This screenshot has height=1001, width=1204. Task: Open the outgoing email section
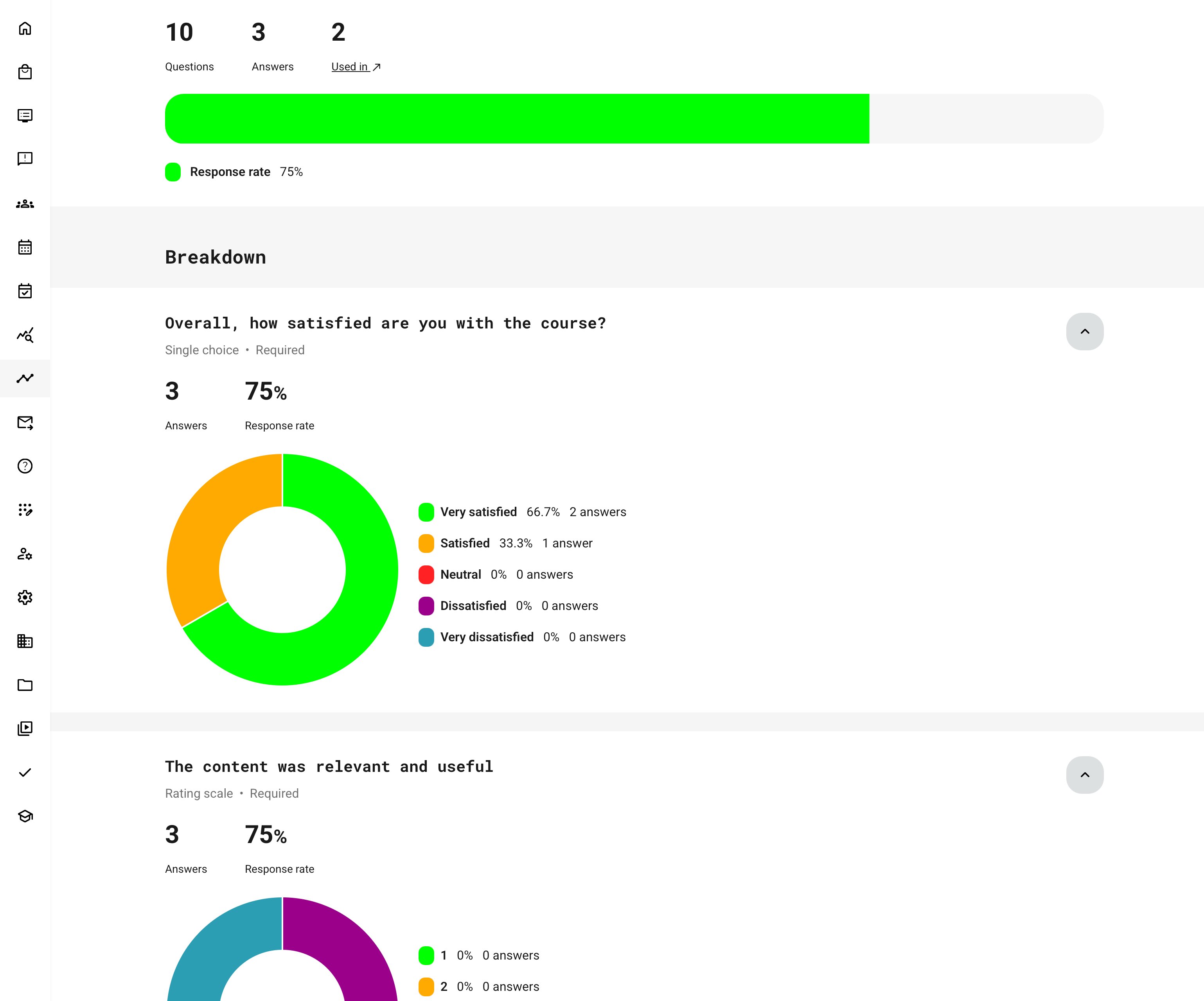26,423
